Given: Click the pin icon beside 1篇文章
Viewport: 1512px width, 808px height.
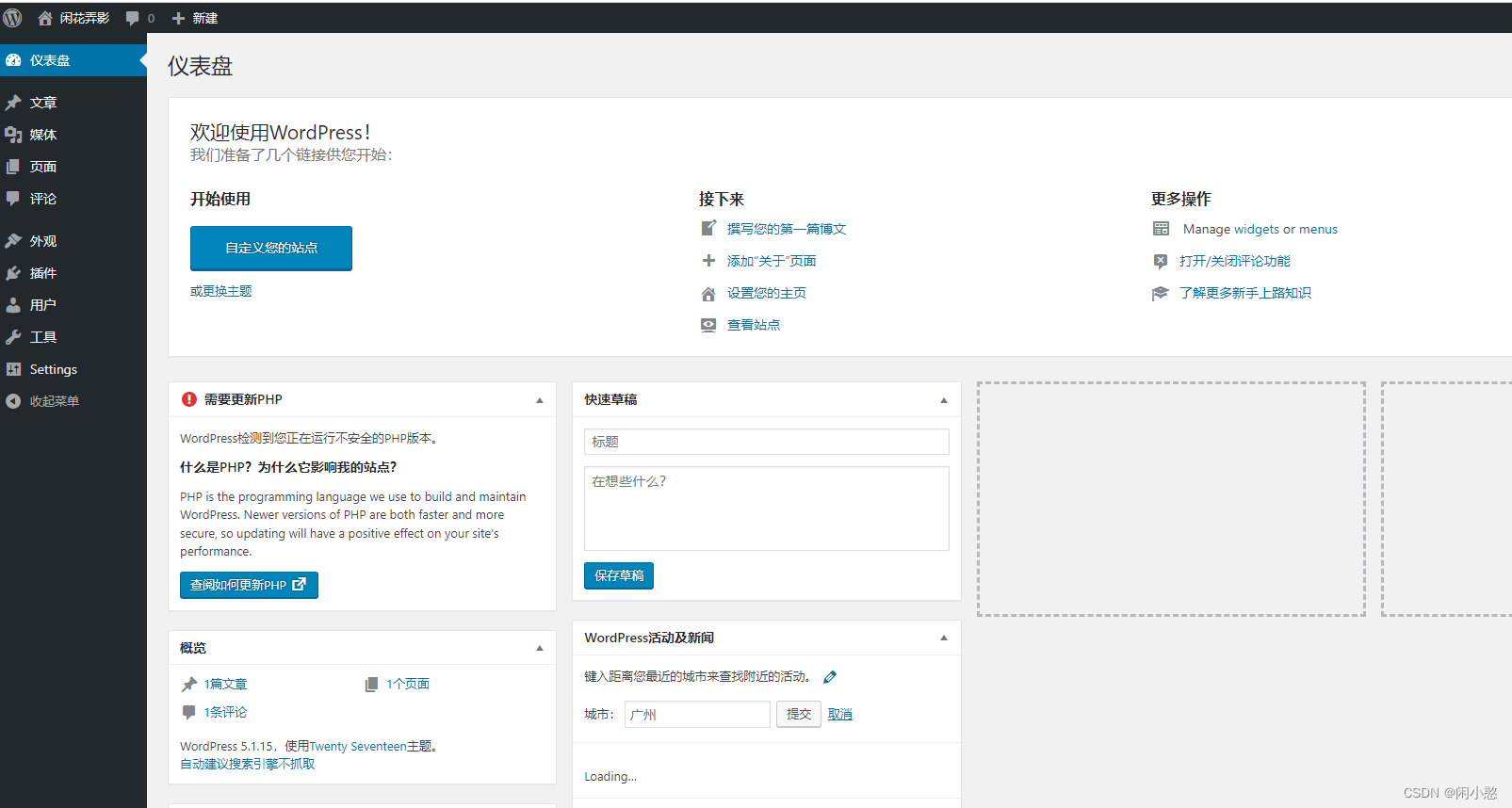Looking at the screenshot, I should [189, 685].
